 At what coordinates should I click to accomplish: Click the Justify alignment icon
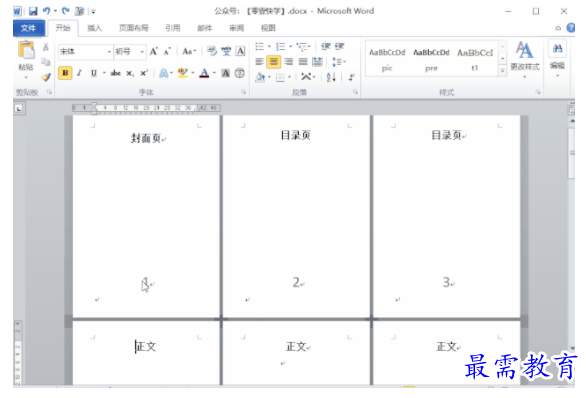303,61
